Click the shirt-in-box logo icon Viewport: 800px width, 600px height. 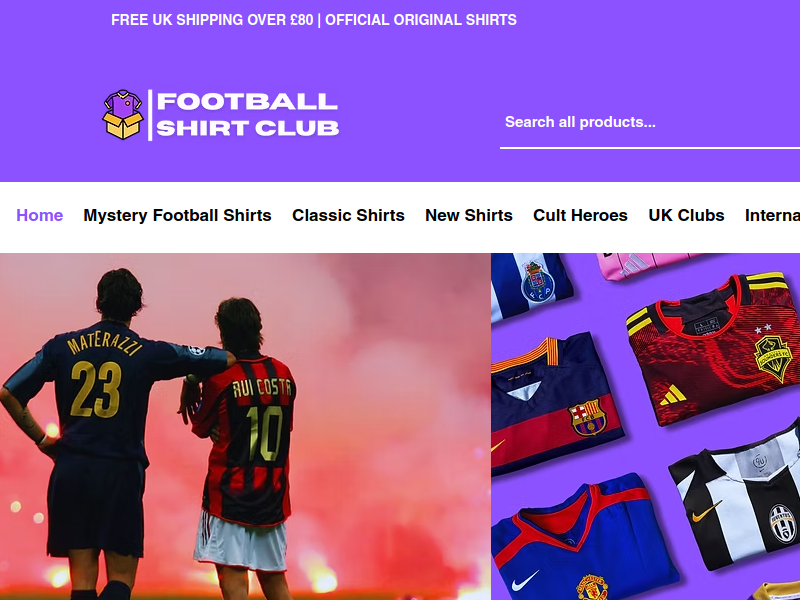pyautogui.click(x=123, y=115)
